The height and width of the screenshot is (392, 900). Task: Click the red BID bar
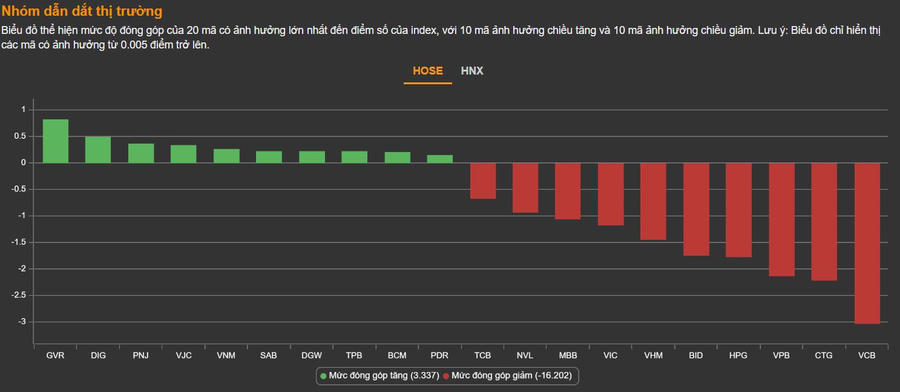[x=696, y=209]
